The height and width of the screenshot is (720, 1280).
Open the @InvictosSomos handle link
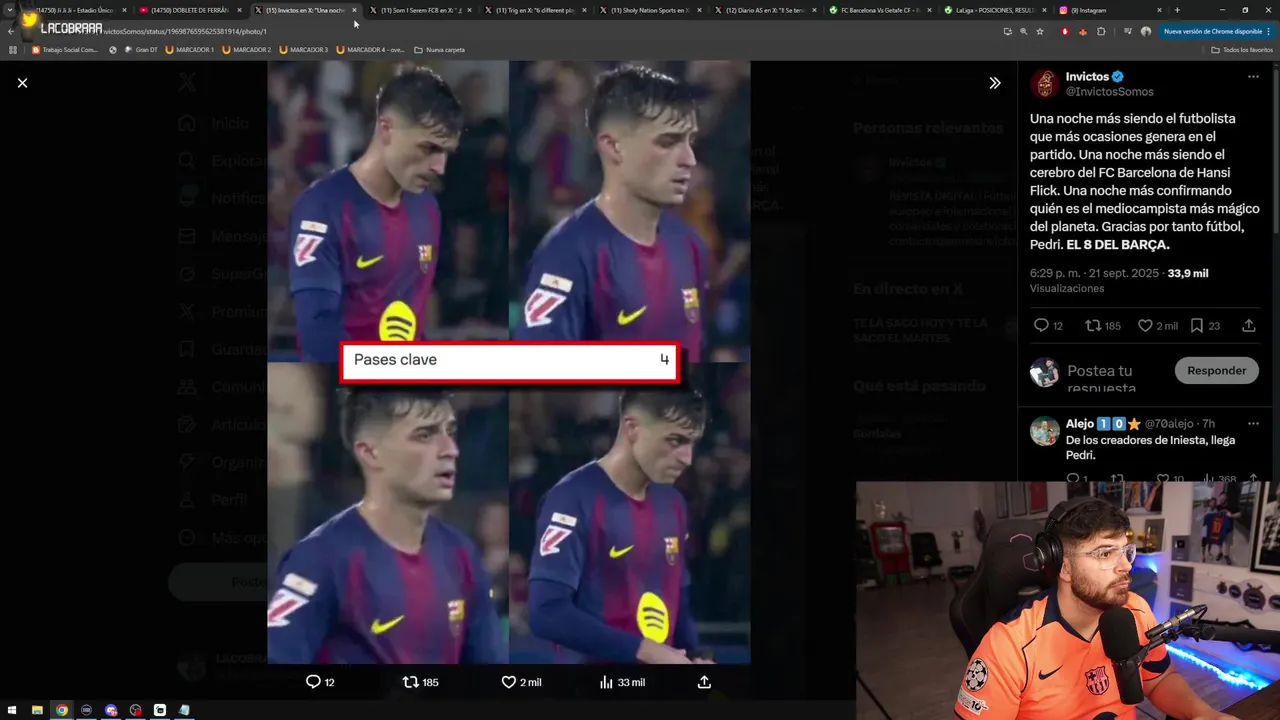click(1109, 92)
